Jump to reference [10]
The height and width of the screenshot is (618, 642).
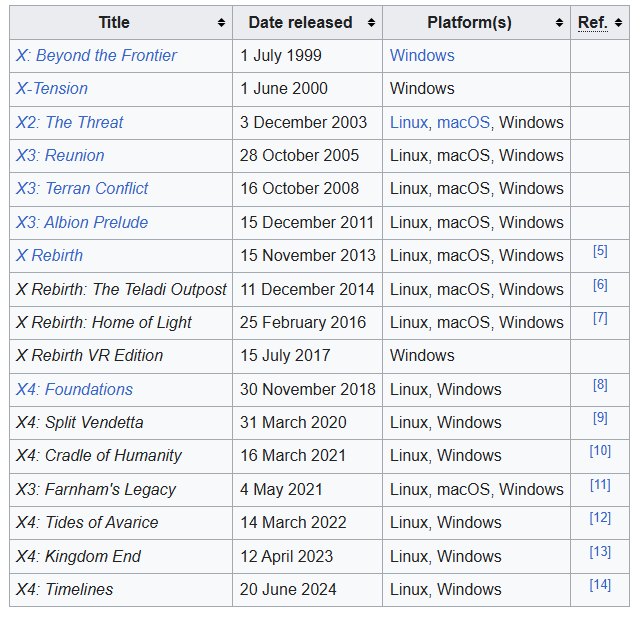[x=600, y=451]
